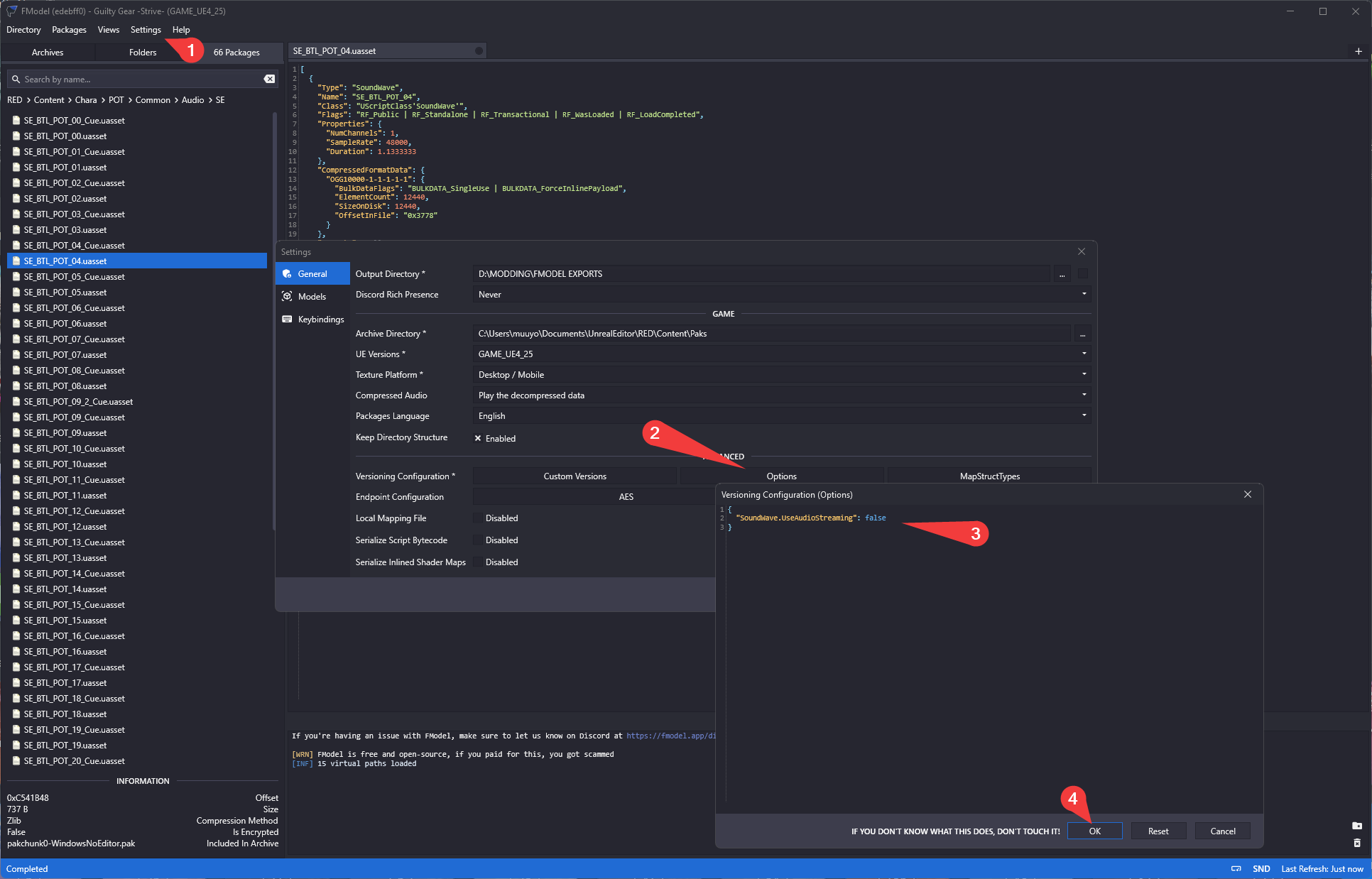
Task: Close the Settings dialog with the X
Action: (1081, 251)
